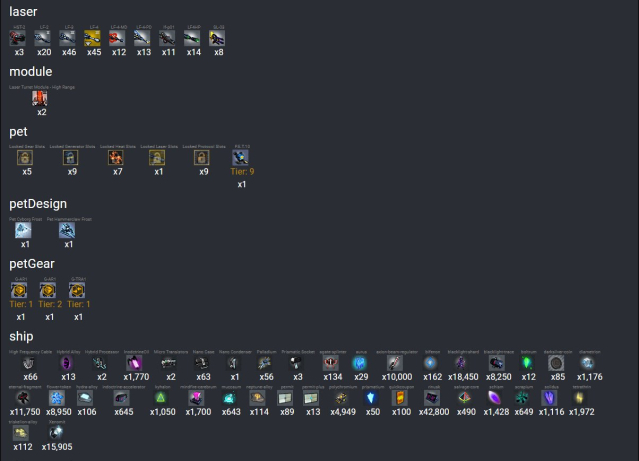
Task: Click the item with count x42,800
Action: pyautogui.click(x=433, y=397)
